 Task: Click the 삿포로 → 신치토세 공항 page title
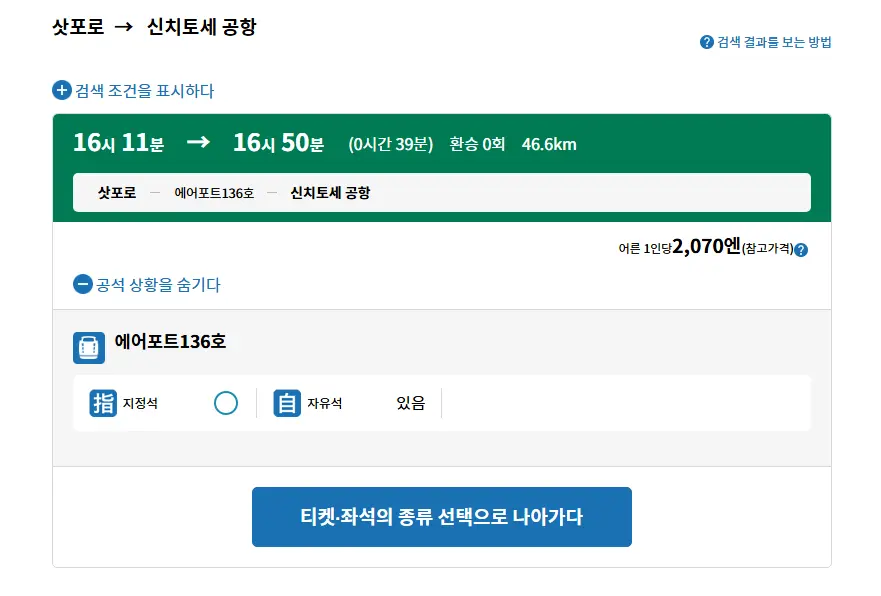tap(154, 26)
